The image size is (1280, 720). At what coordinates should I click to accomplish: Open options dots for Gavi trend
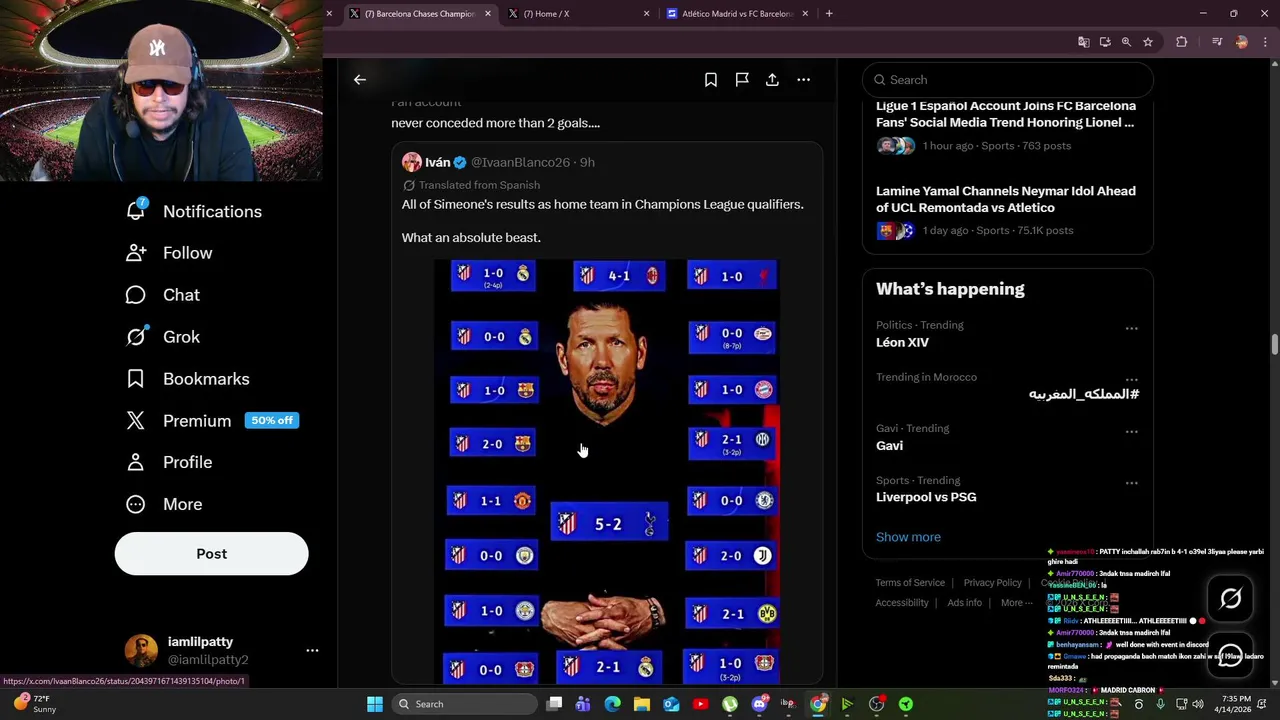[1131, 432]
